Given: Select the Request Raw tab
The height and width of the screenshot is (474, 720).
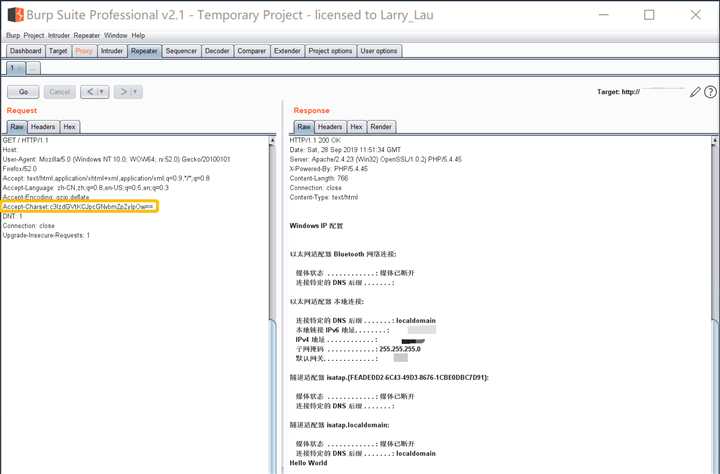Looking at the screenshot, I should coord(17,127).
